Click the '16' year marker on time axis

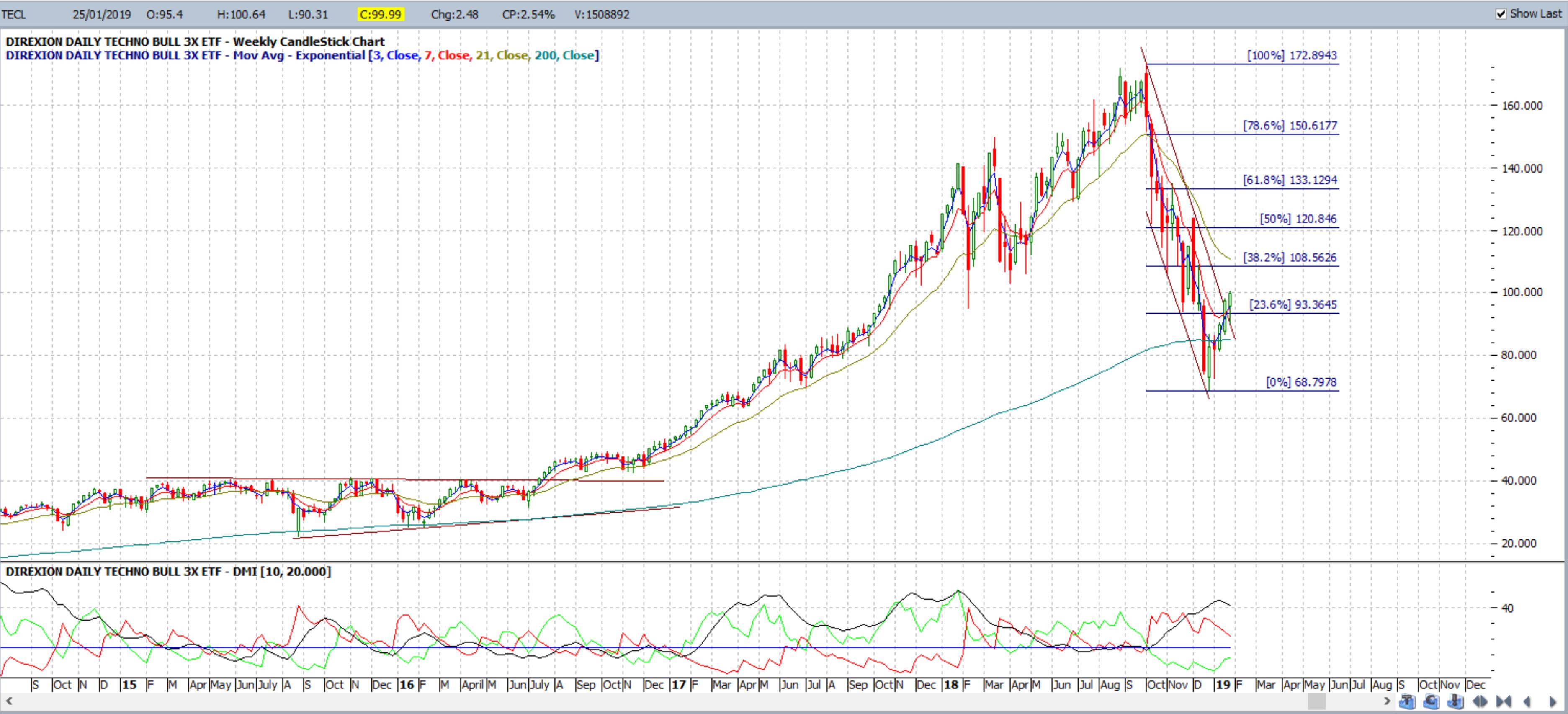tap(407, 685)
